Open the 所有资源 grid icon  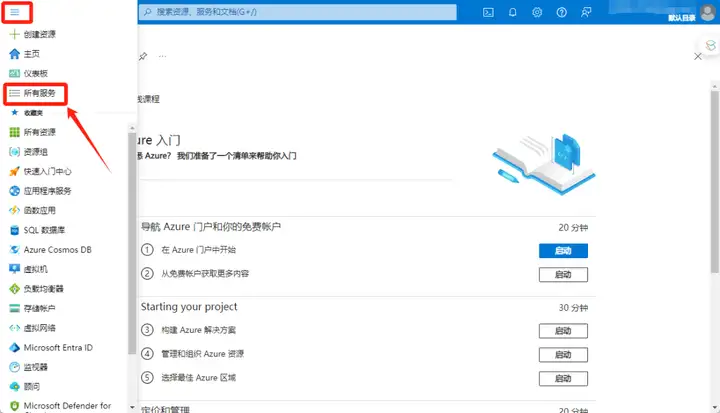[x=15, y=132]
